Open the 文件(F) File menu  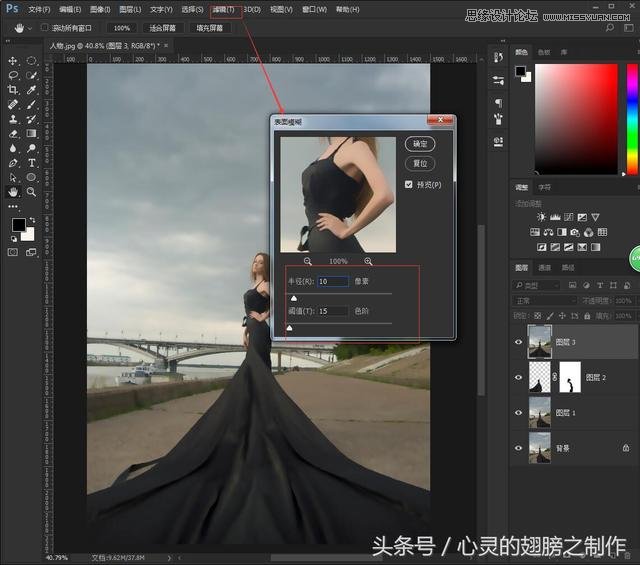coord(39,9)
